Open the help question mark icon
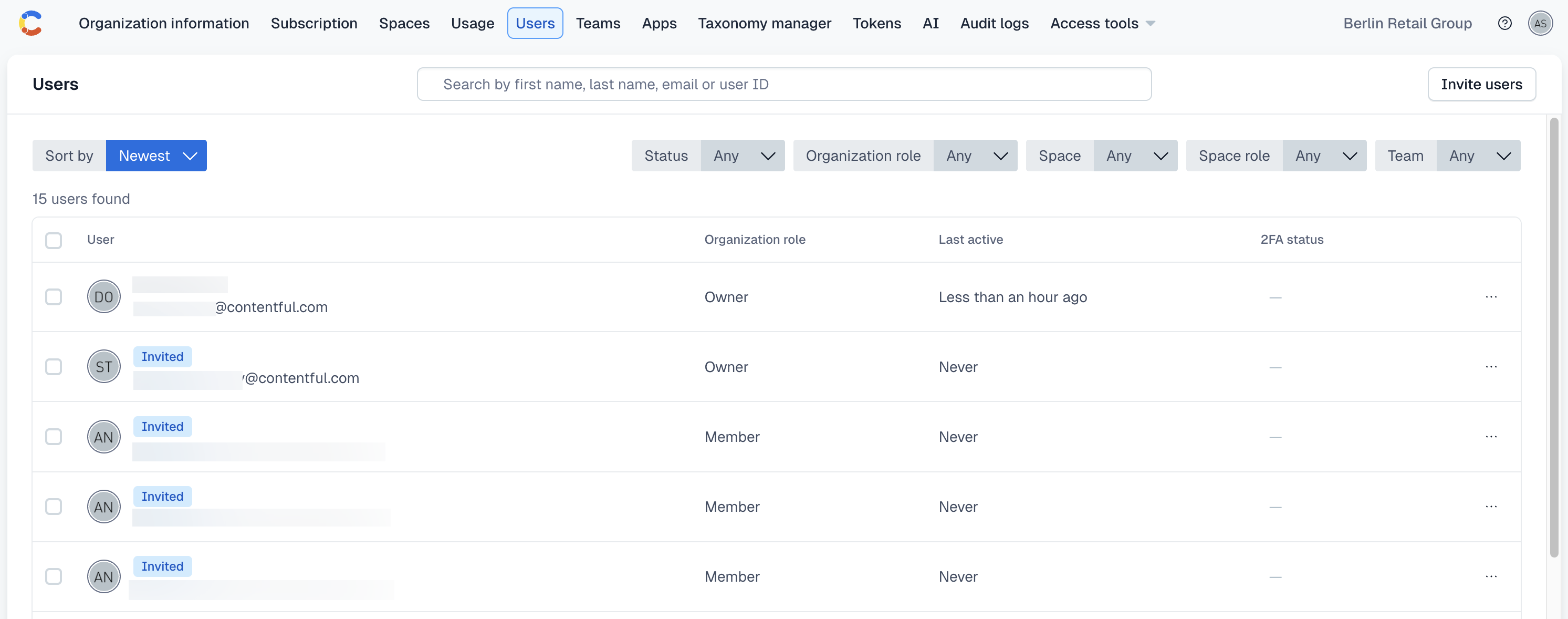 coord(1504,23)
